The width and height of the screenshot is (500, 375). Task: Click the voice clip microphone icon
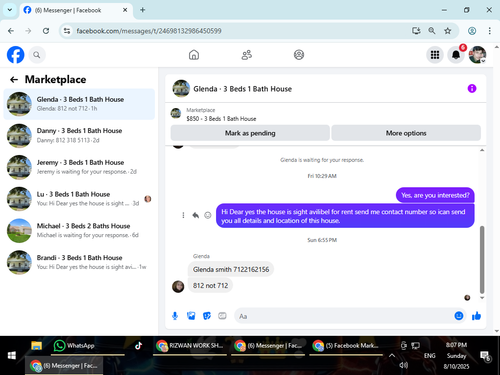tap(175, 316)
